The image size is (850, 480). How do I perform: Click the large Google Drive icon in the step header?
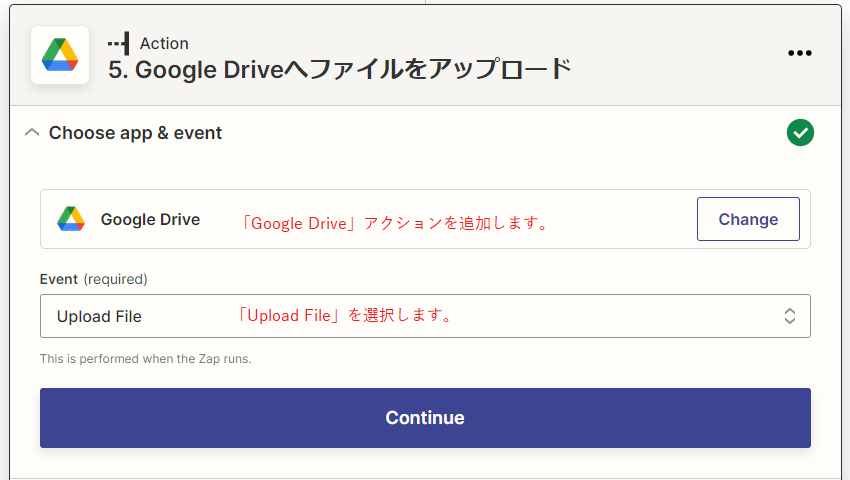point(60,55)
